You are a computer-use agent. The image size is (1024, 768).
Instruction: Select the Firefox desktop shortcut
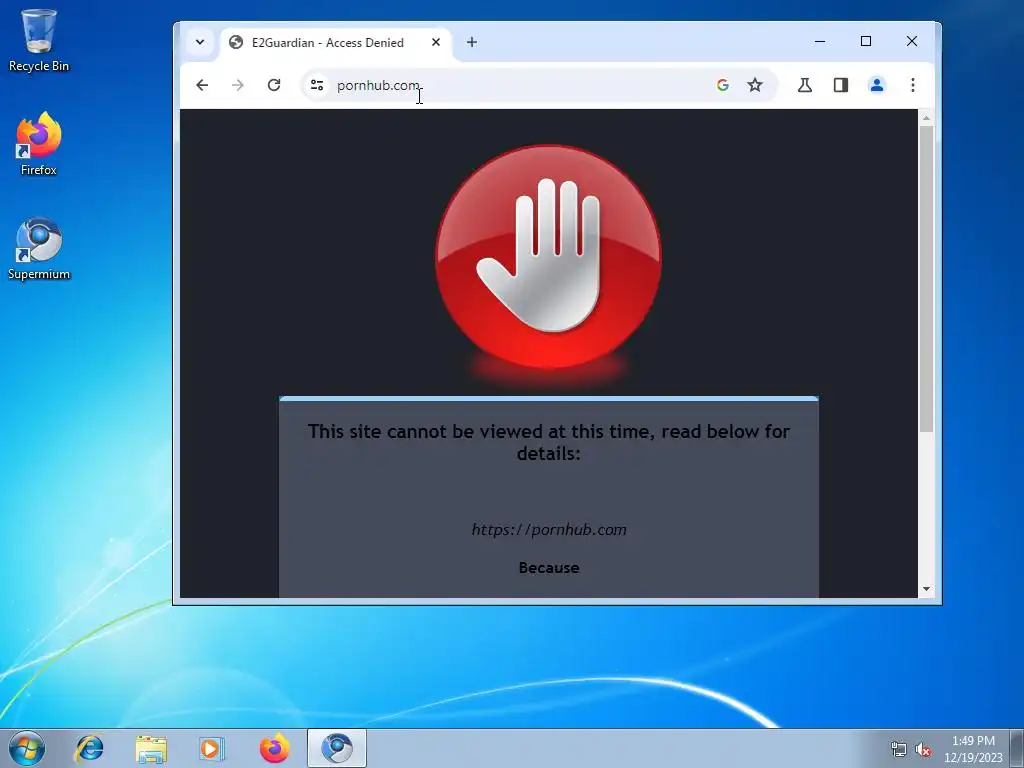[39, 144]
